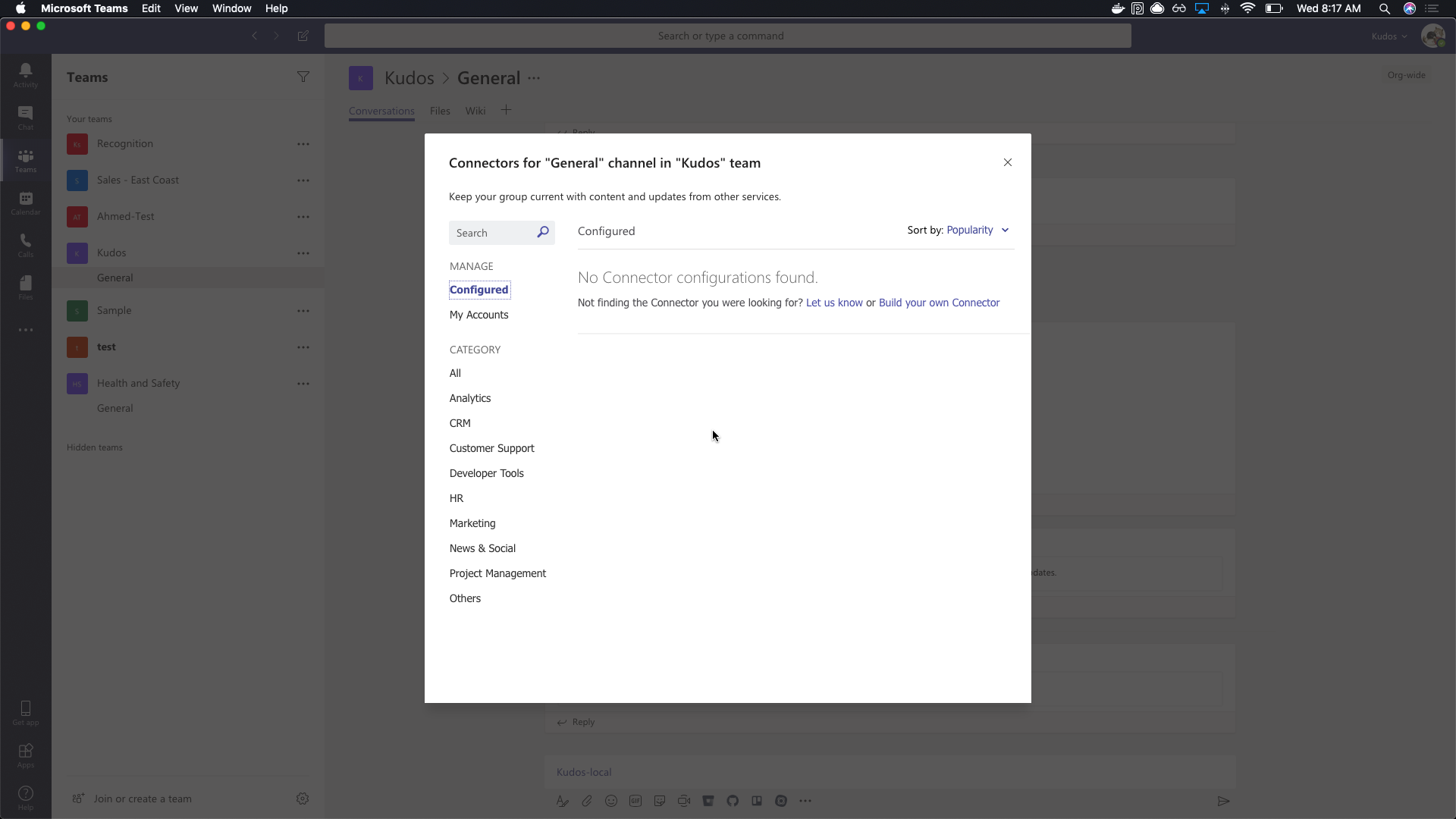Close the Connectors dialog
Image resolution: width=1456 pixels, height=819 pixels.
coord(1008,162)
